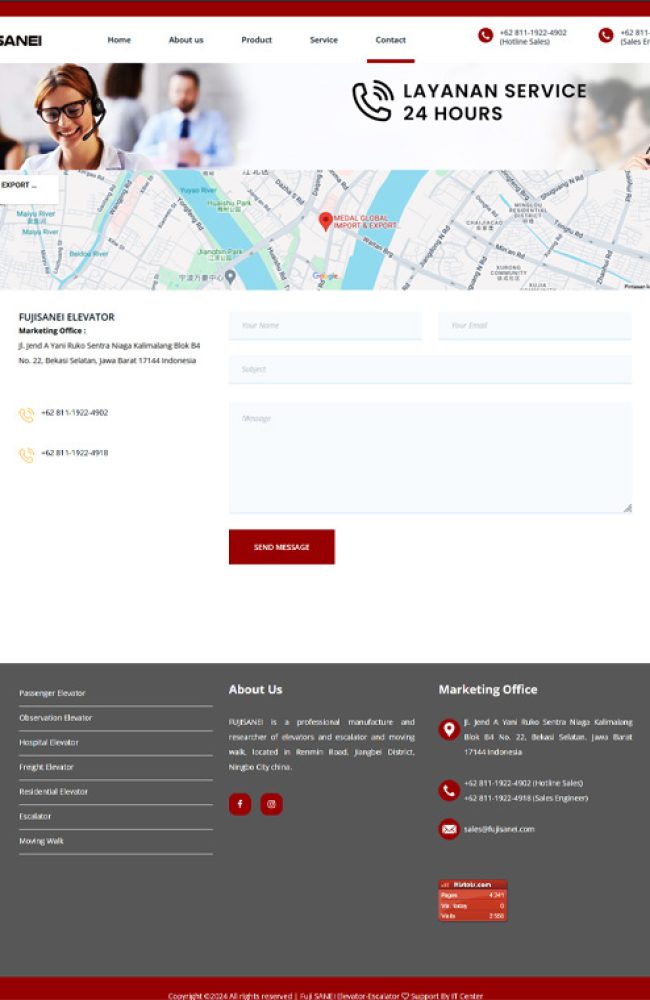Screen dimensions: 650x1000
Task: Open the Passenger Elevator link
Action: (x=52, y=693)
